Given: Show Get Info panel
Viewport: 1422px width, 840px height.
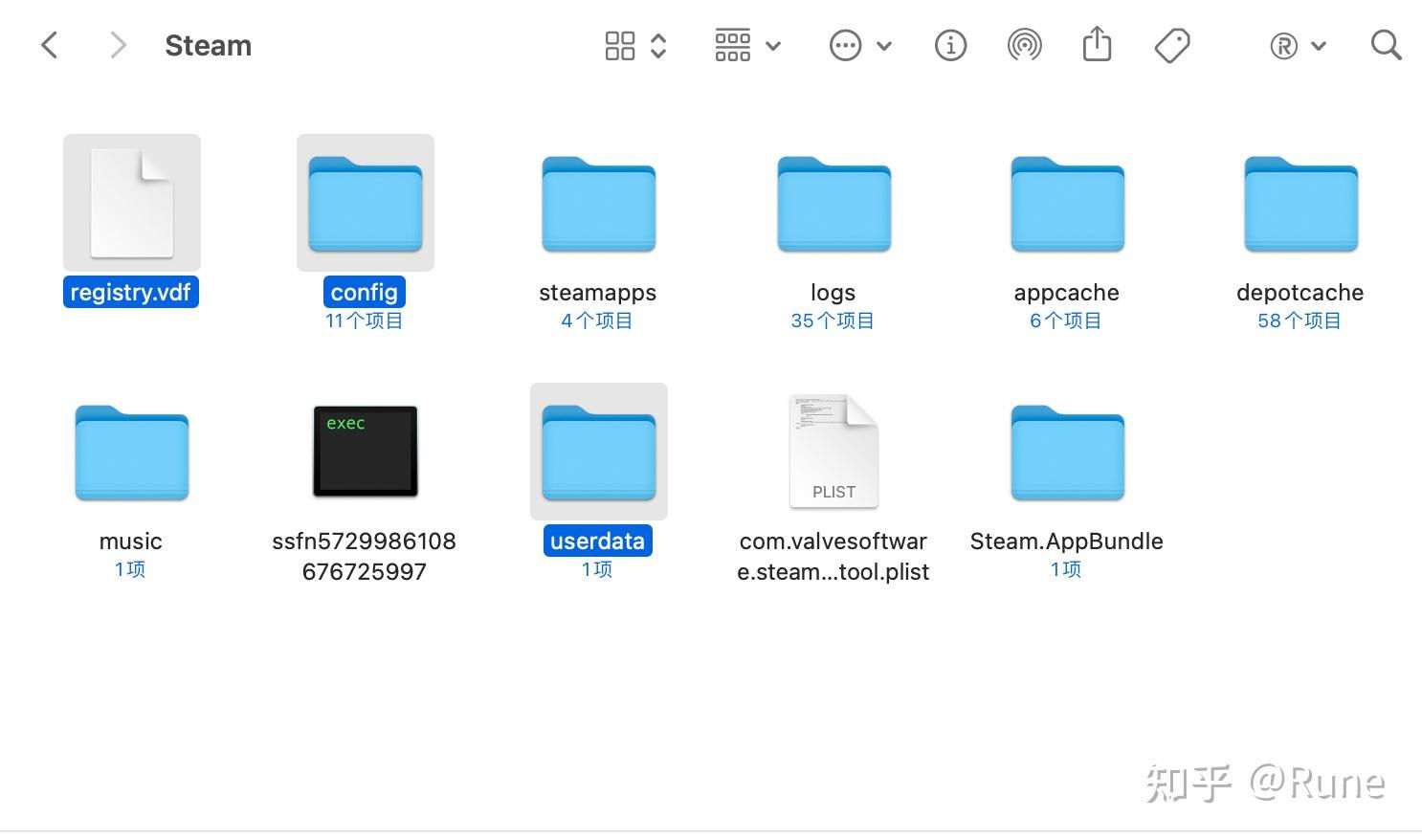Looking at the screenshot, I should click(950, 45).
